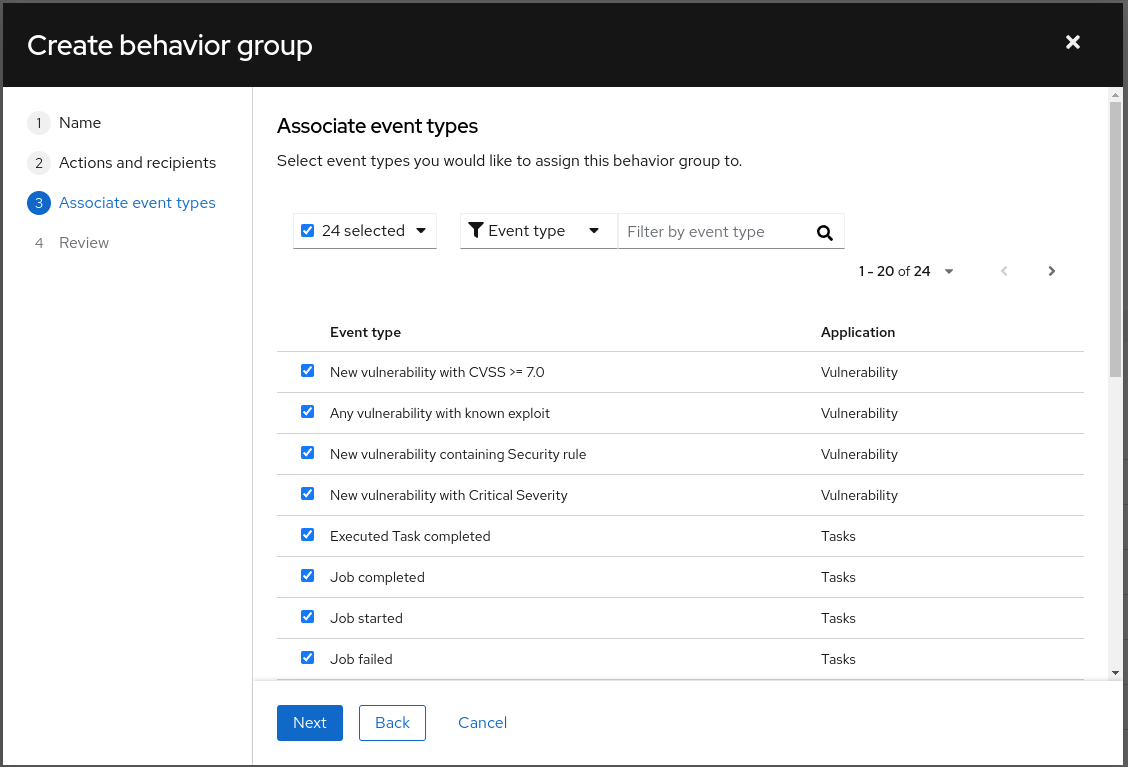Click the search magnifier icon
Viewport: 1128px width, 767px height.
coord(824,232)
